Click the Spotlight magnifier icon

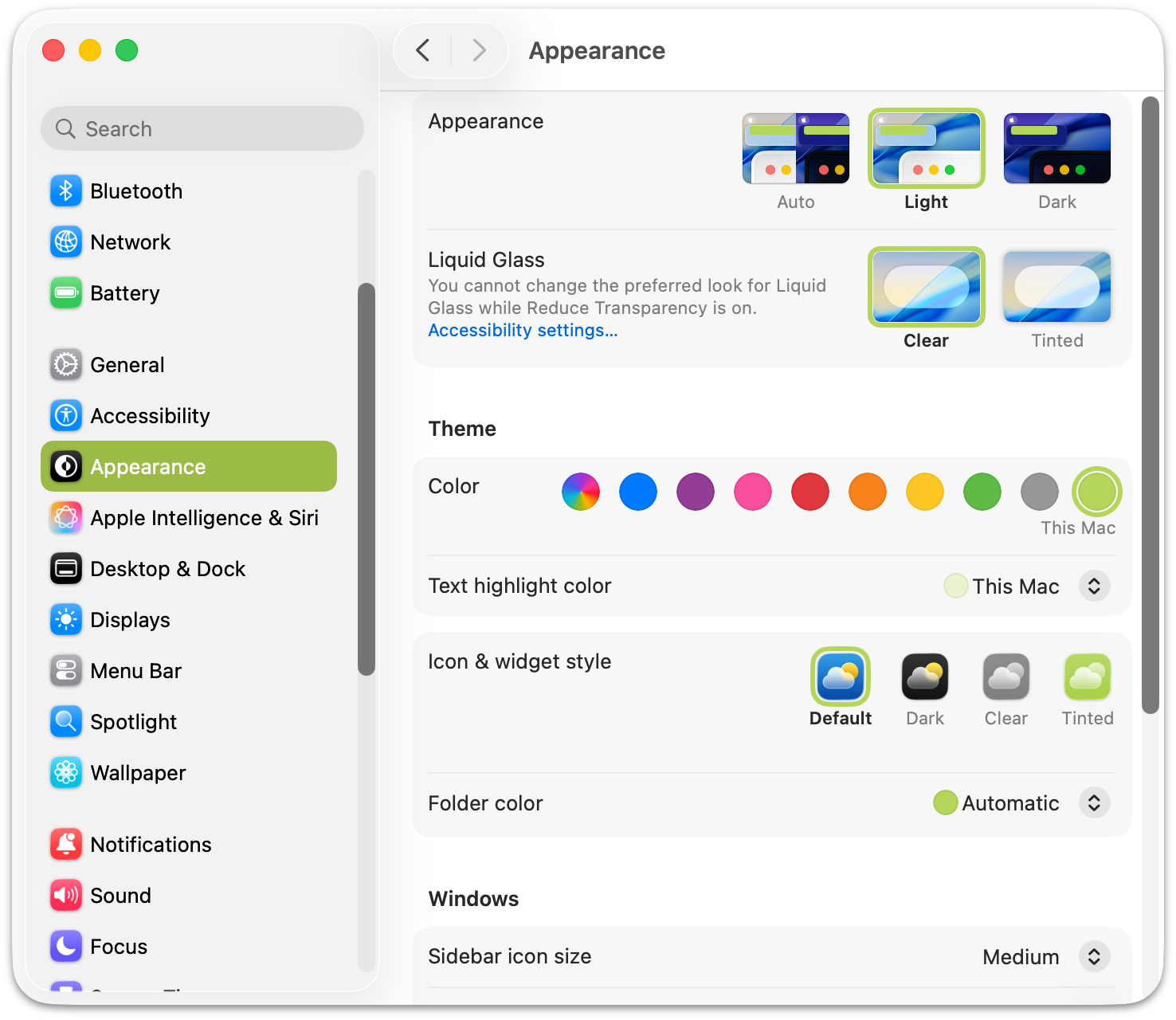point(66,722)
